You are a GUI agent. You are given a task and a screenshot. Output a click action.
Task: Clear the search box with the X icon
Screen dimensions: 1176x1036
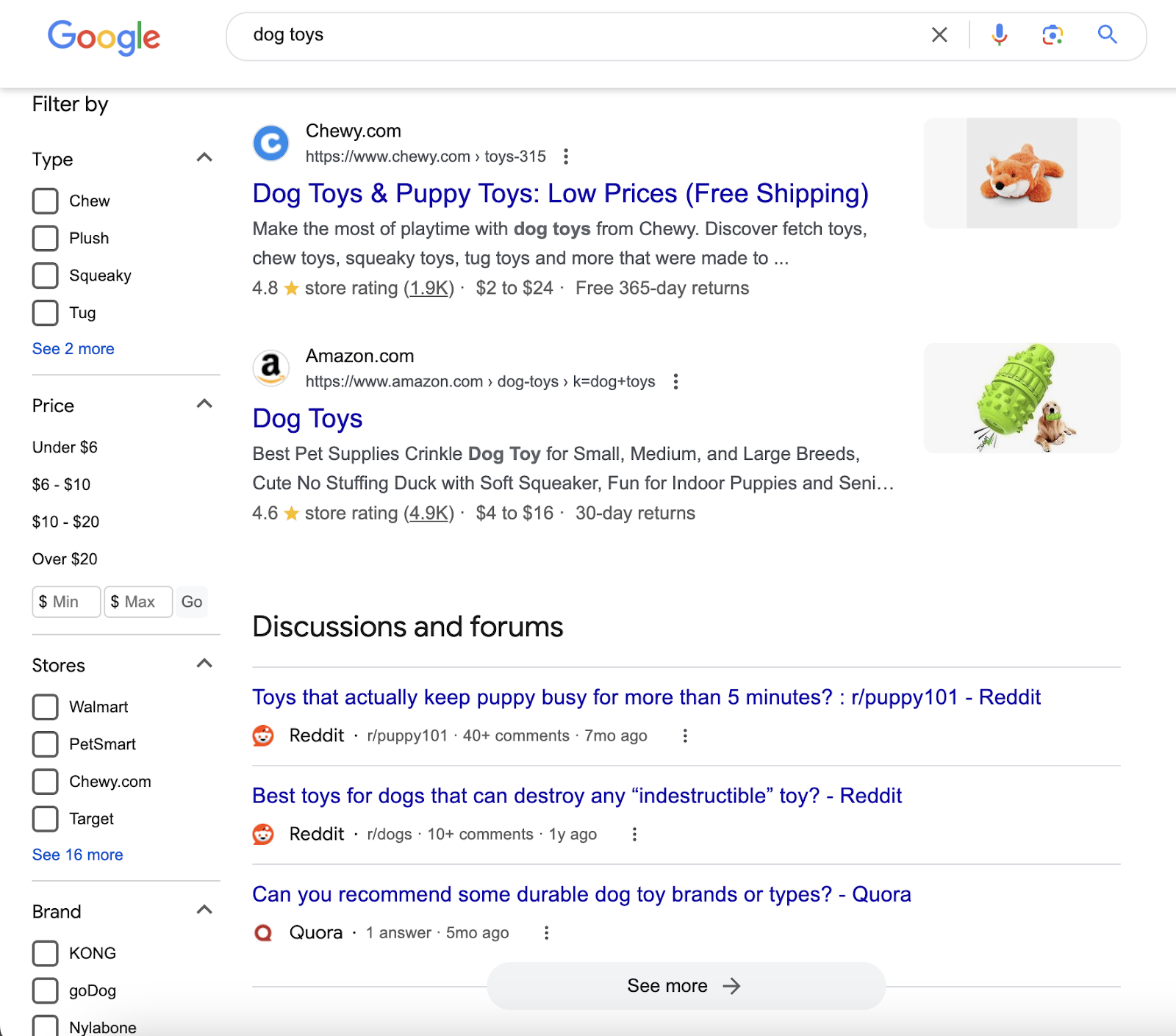click(939, 35)
